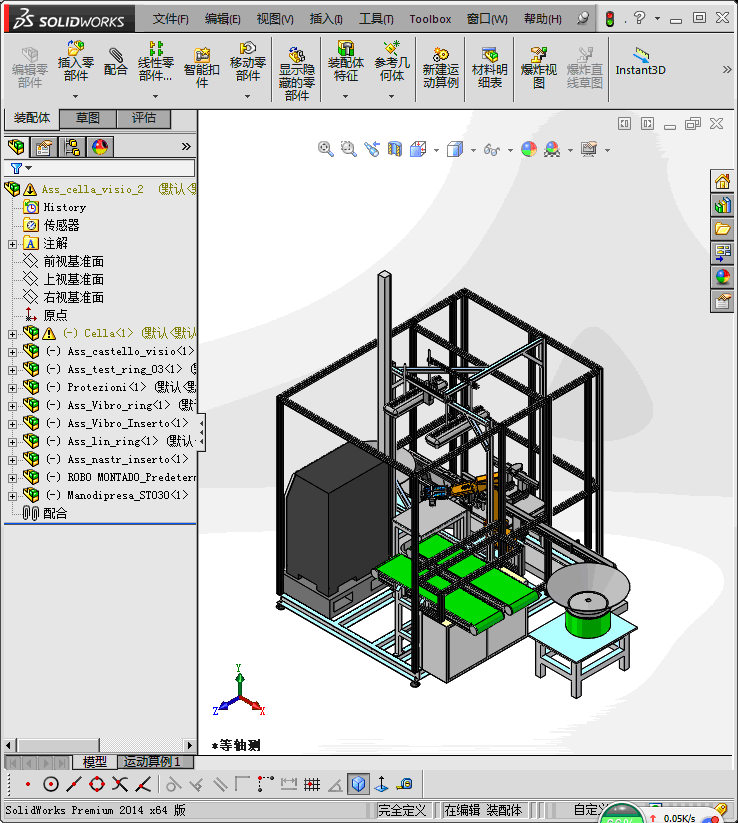Switch to 草图 tab

(88, 118)
